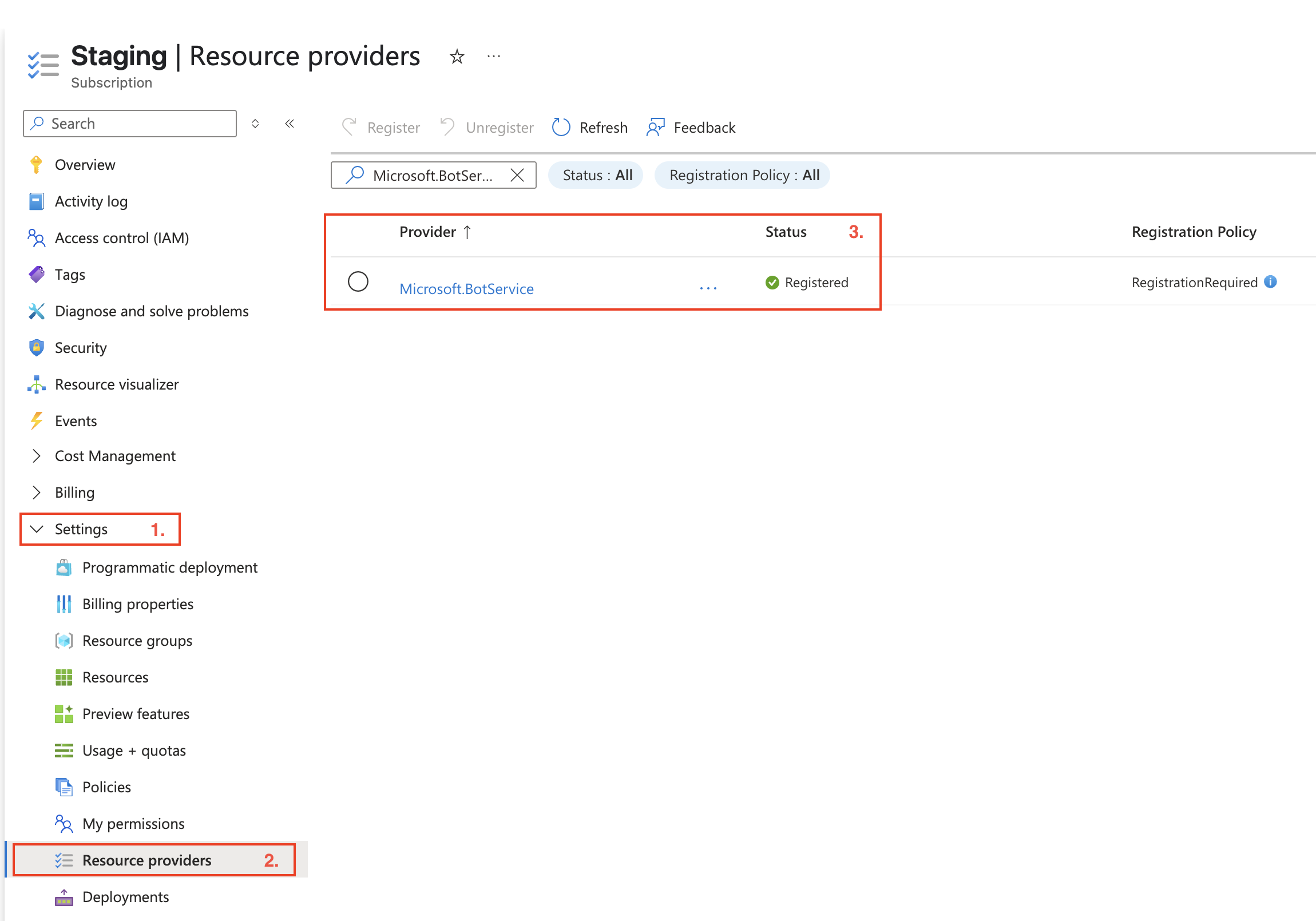The height and width of the screenshot is (921, 1316).
Task: Open the Microsoft.BotService provider link
Action: coord(466,289)
